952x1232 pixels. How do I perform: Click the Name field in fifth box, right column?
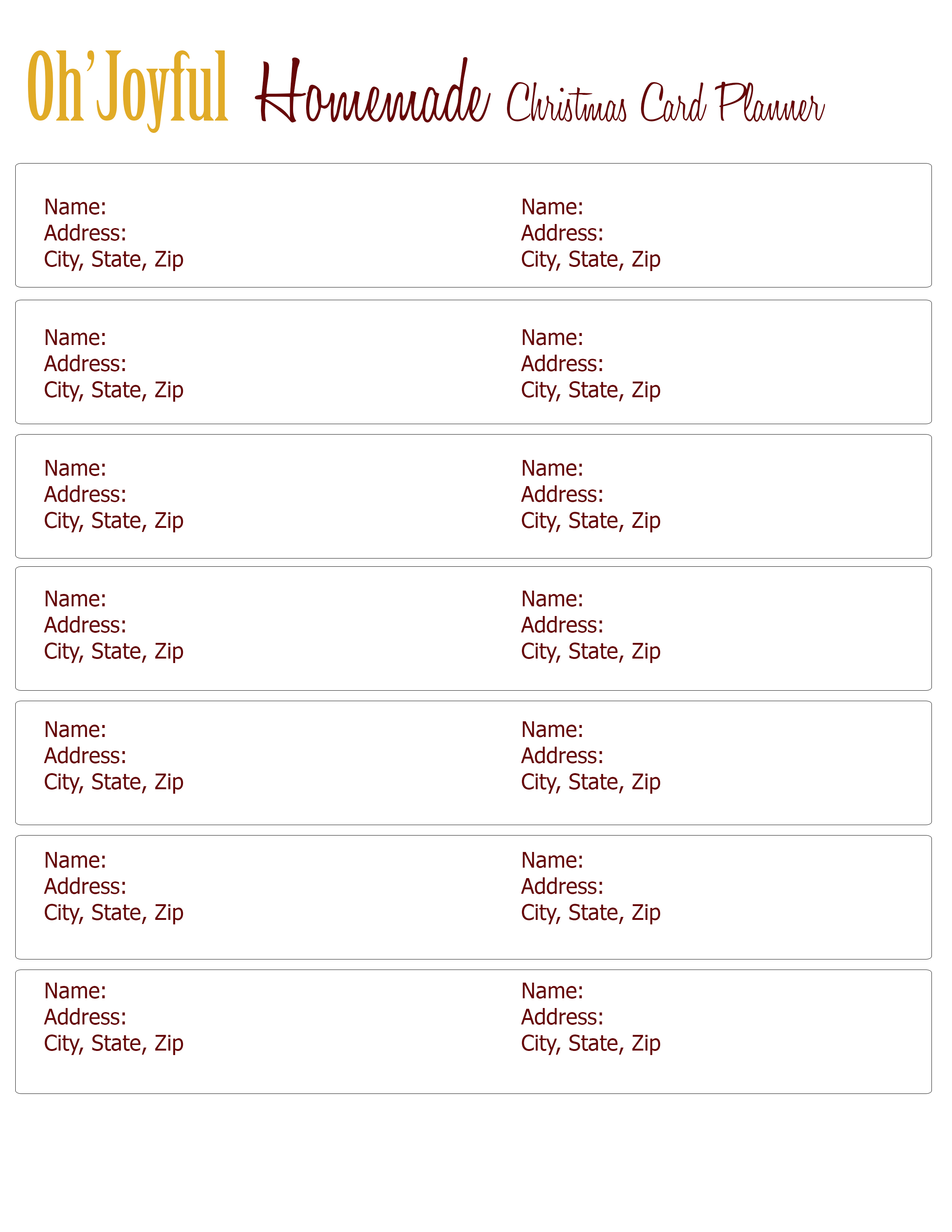pos(552,730)
